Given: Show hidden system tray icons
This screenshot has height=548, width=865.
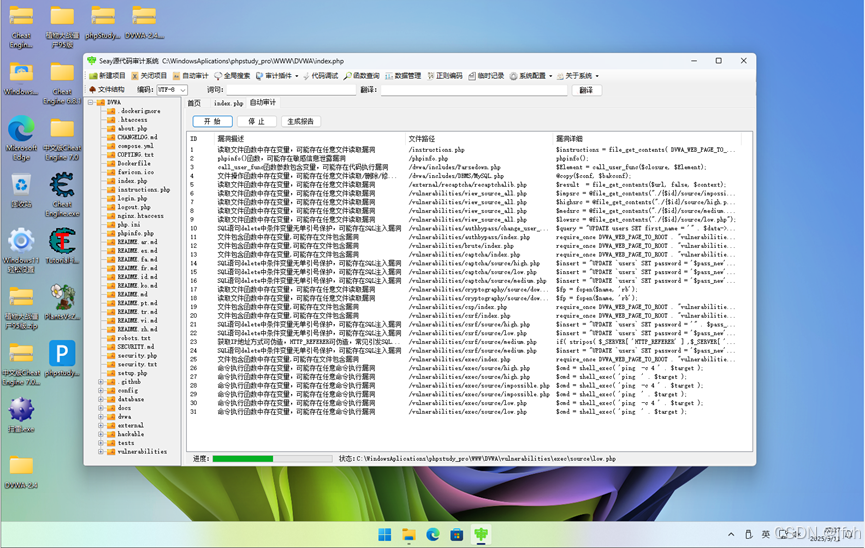Looking at the screenshot, I should (731, 534).
